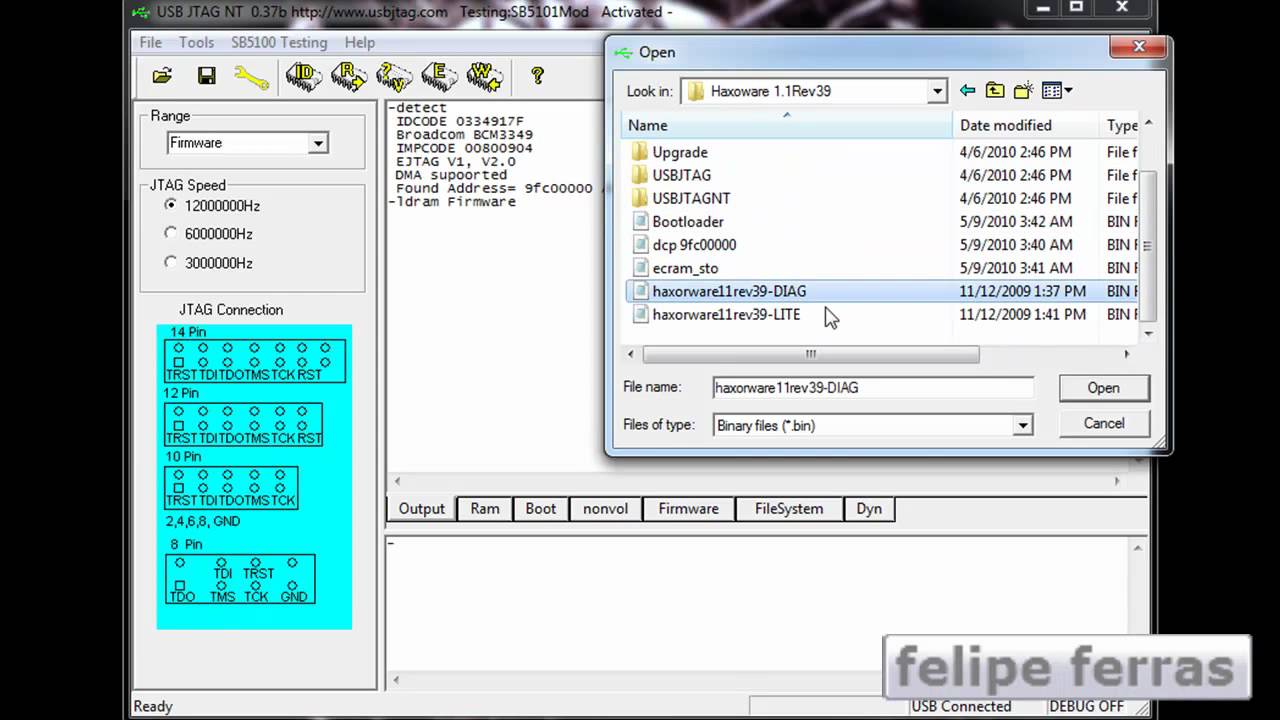The height and width of the screenshot is (720, 1280).
Task: Select the 3000000Hz JTAG speed
Action: (170, 263)
